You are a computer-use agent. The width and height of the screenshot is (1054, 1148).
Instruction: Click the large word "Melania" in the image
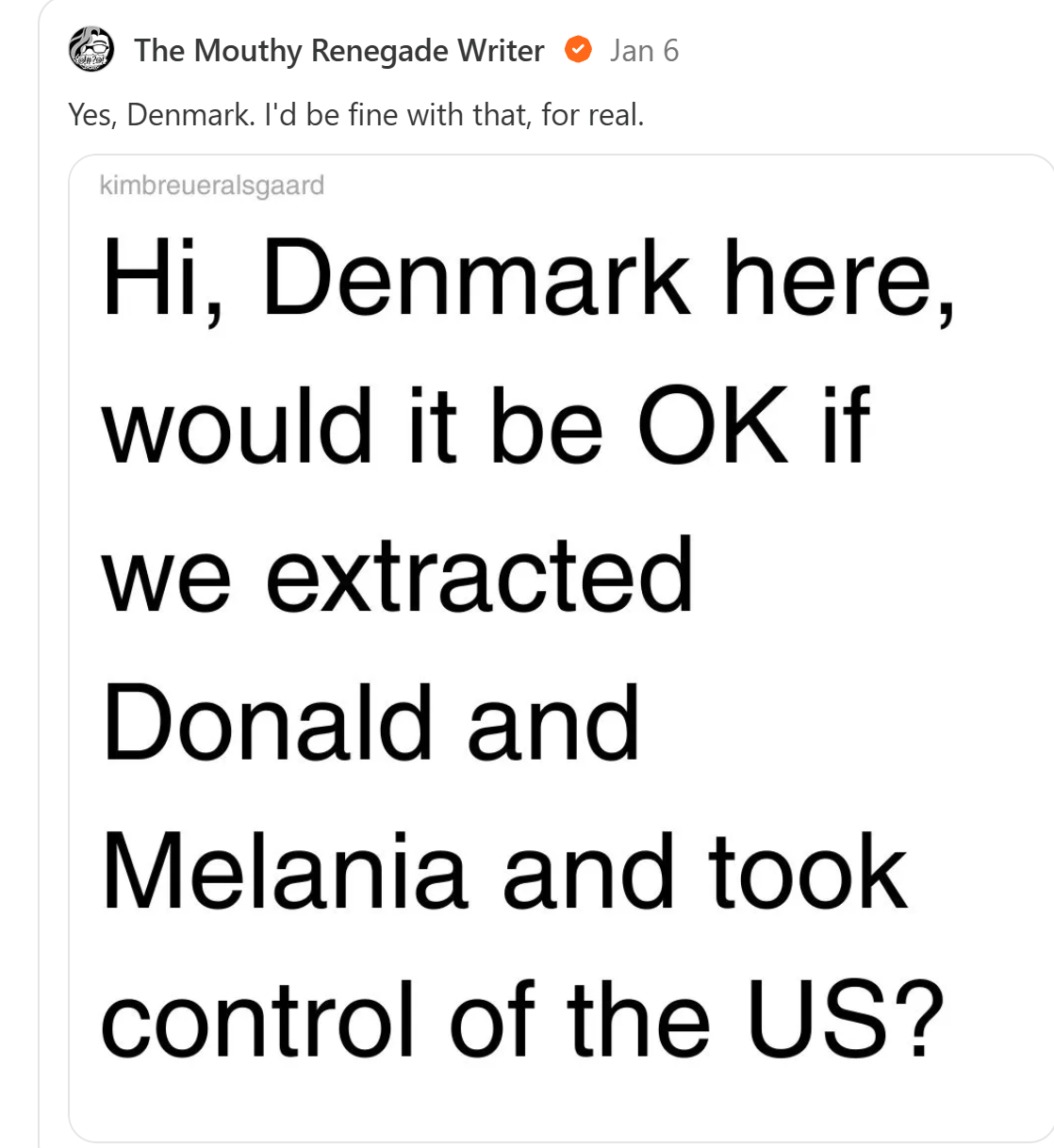[x=285, y=872]
